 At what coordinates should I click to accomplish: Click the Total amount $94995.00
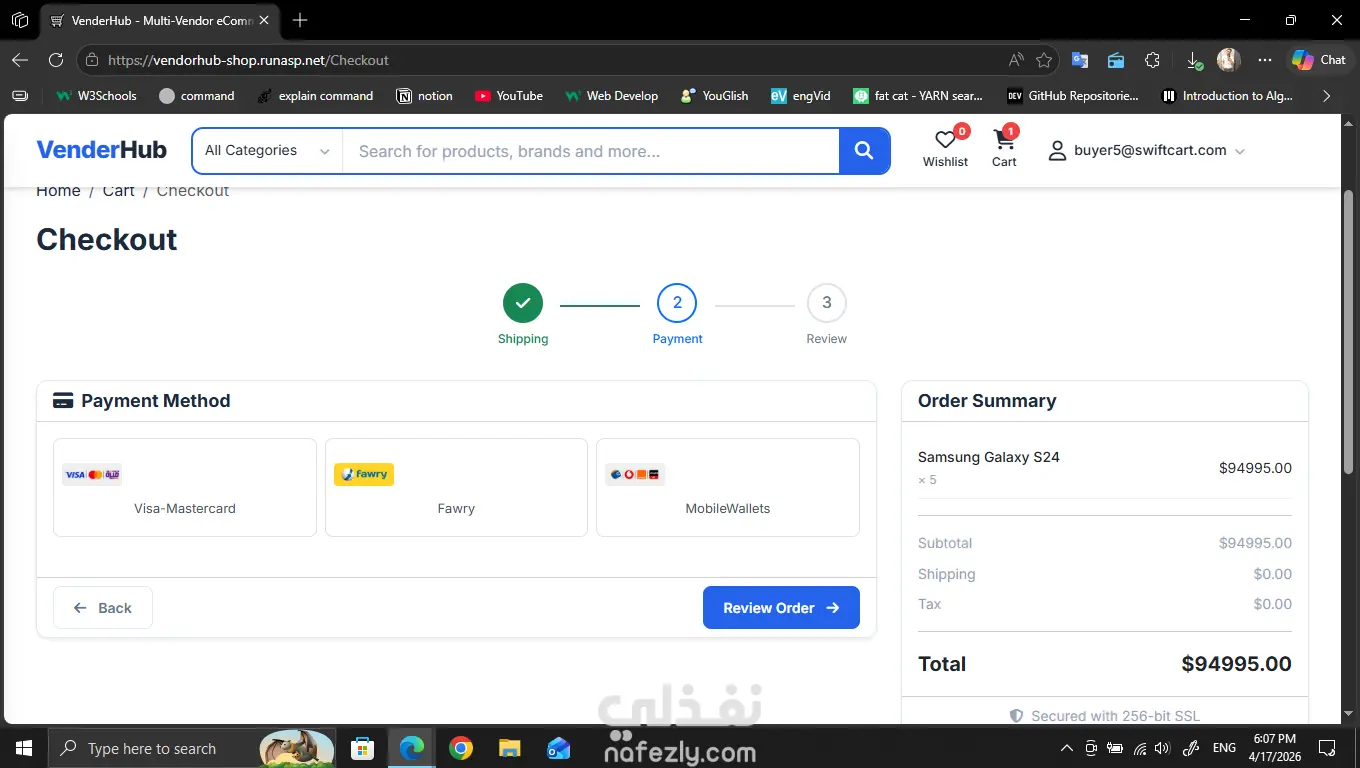[x=1236, y=664]
